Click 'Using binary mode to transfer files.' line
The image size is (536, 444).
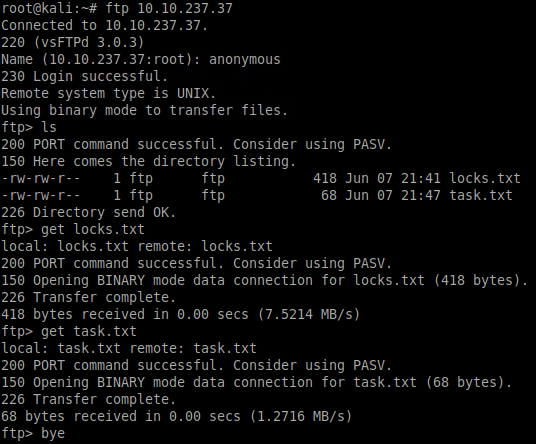point(145,111)
